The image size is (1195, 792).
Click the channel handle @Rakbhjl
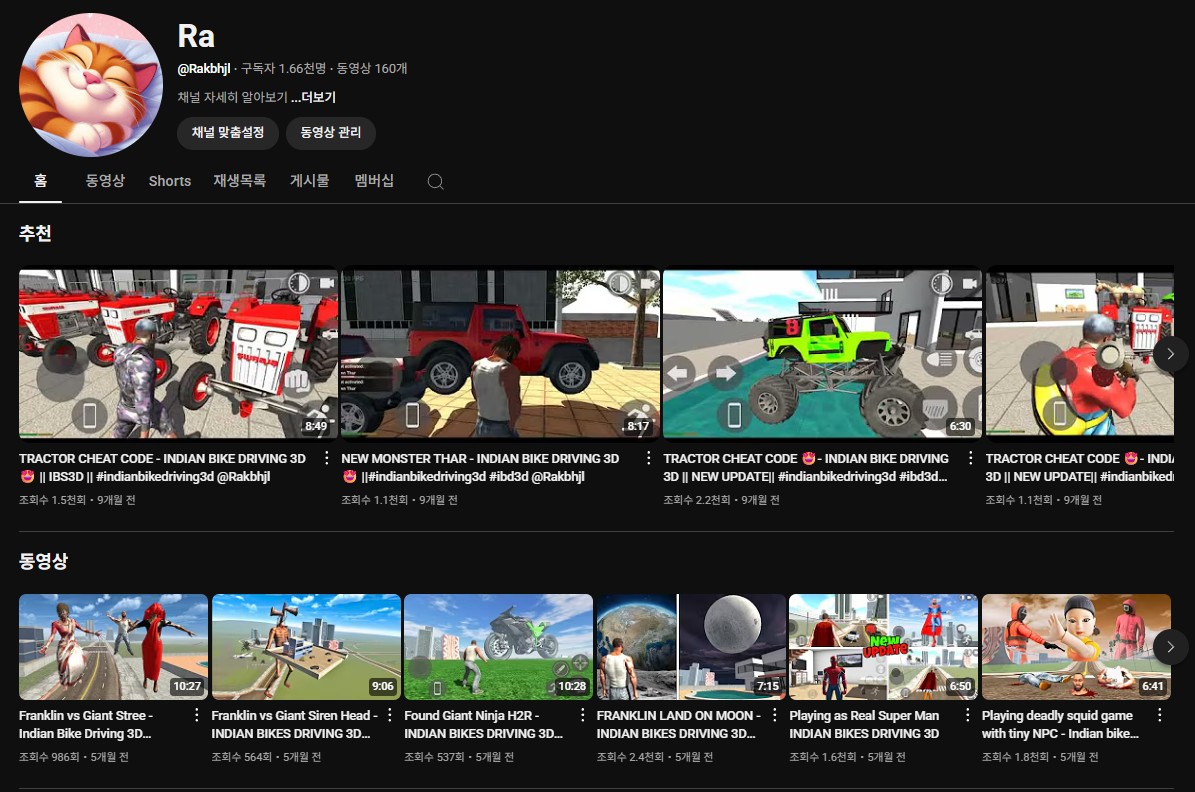click(203, 69)
